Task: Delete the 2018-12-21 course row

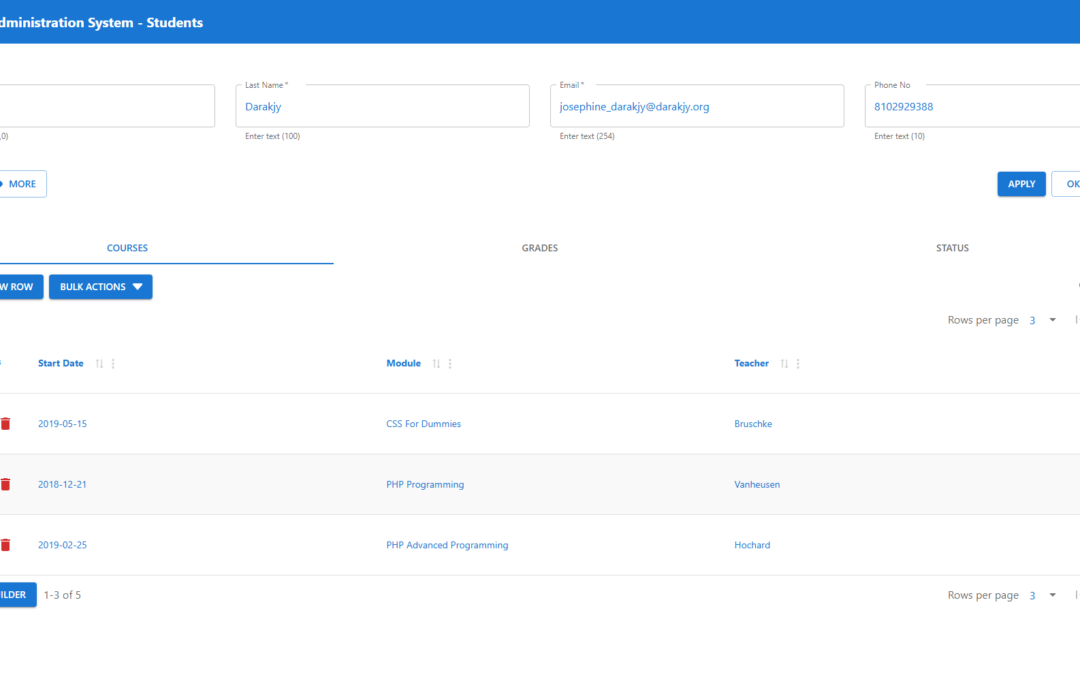Action: click(x=6, y=484)
